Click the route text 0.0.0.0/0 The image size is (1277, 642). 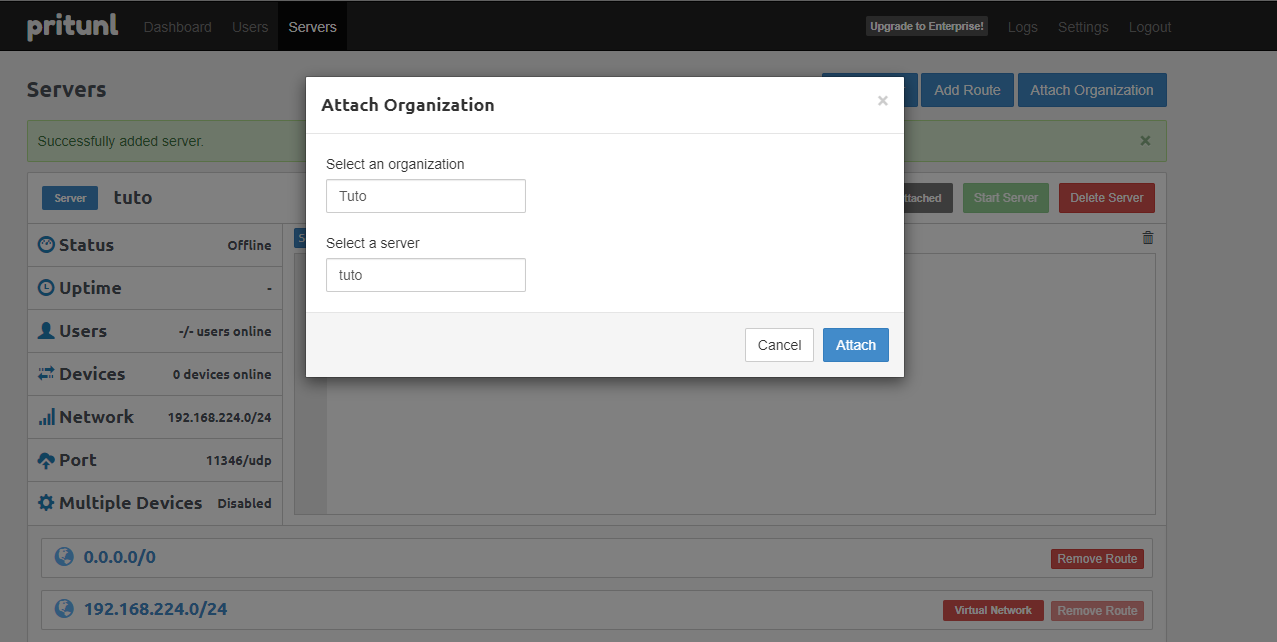pos(120,557)
